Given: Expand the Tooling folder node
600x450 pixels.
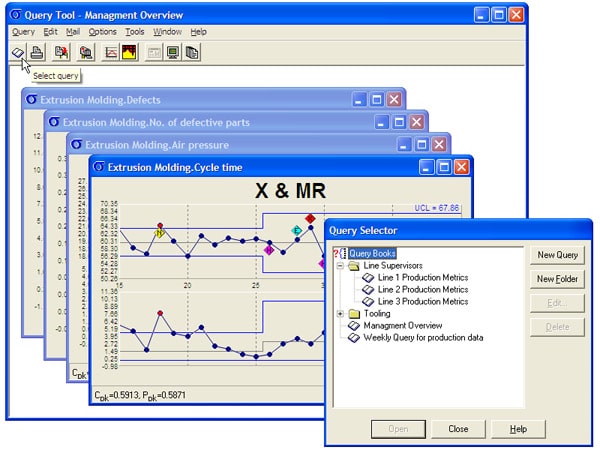Looking at the screenshot, I should (341, 314).
